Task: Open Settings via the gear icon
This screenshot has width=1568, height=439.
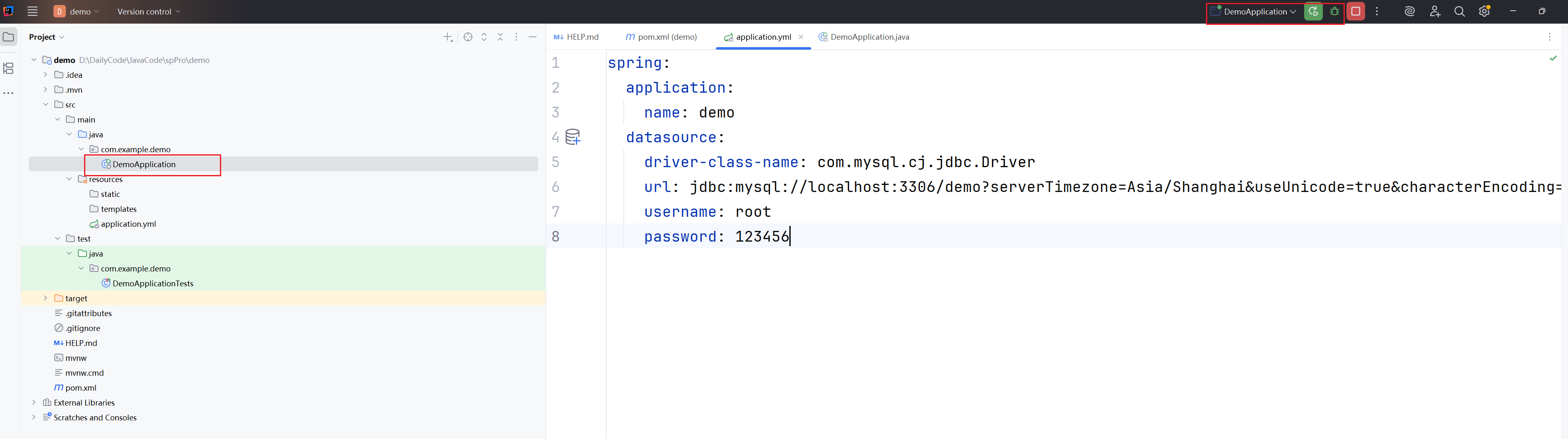Action: click(1485, 11)
